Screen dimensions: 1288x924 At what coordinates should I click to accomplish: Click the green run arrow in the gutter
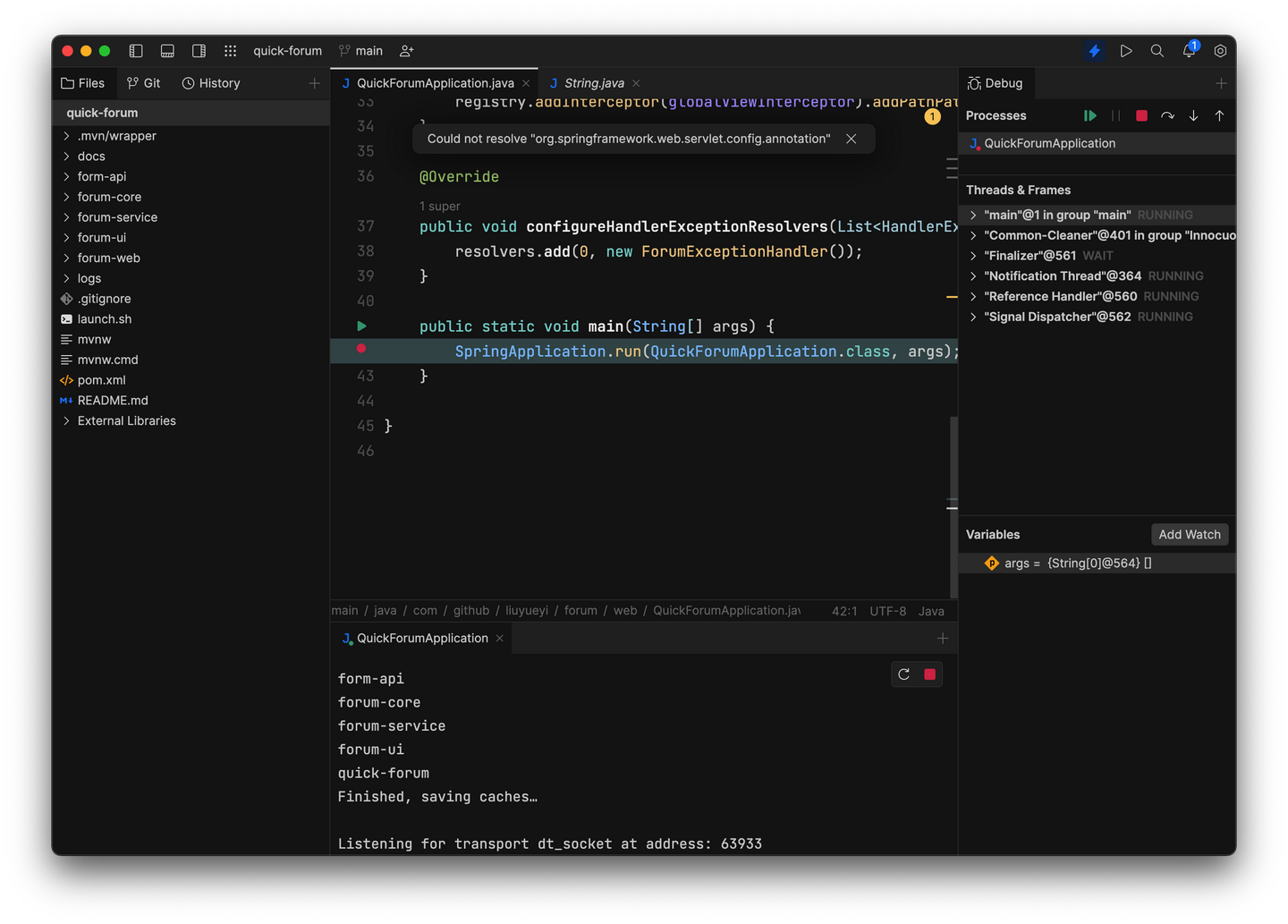click(x=360, y=326)
